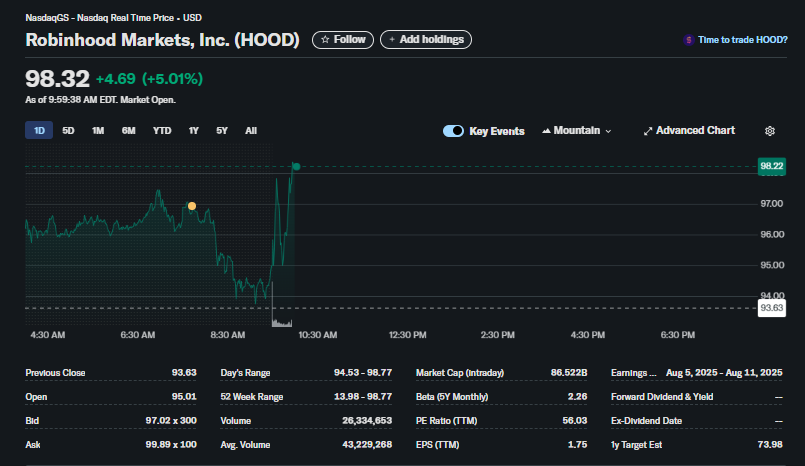
Task: Click the stock price 98.32
Action: [58, 79]
